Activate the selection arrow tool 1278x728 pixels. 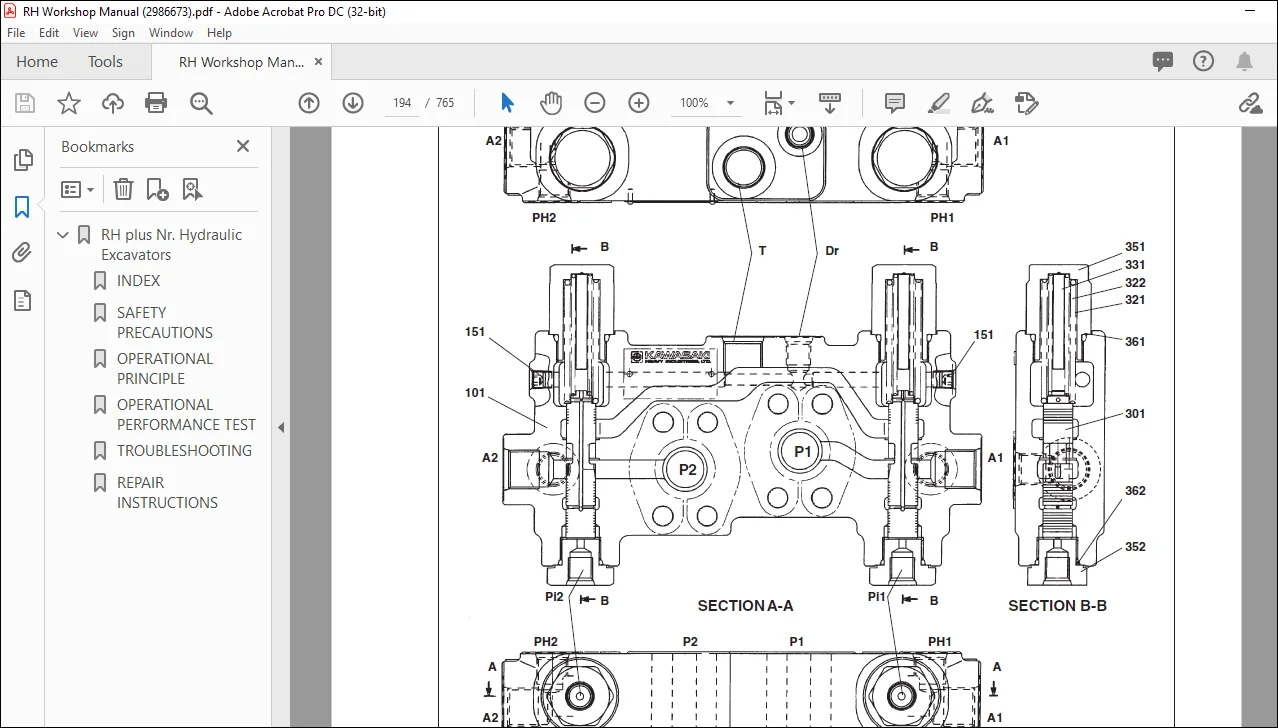507,103
